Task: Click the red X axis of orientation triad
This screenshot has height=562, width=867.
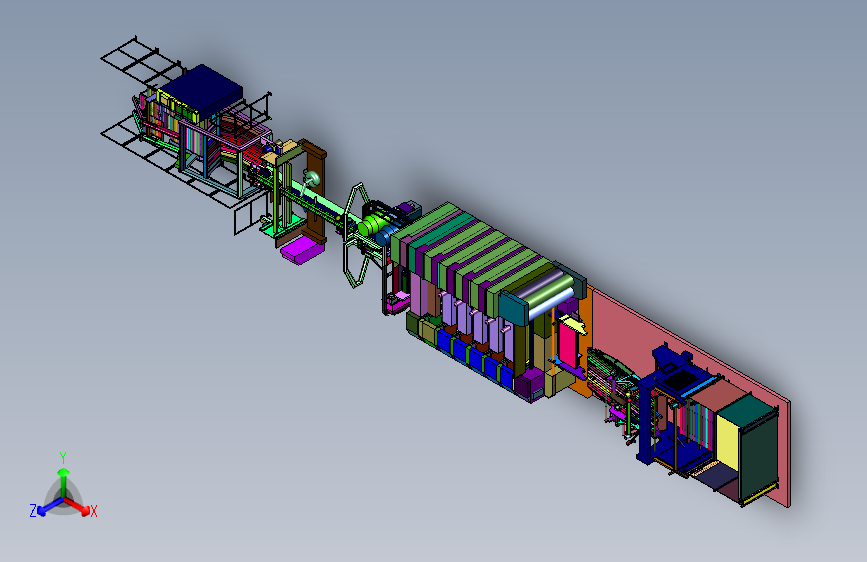Action: (x=79, y=506)
